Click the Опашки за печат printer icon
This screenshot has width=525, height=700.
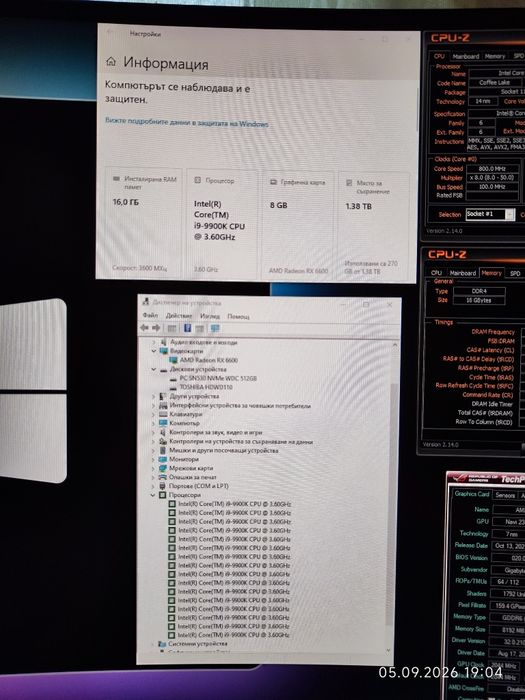163,477
